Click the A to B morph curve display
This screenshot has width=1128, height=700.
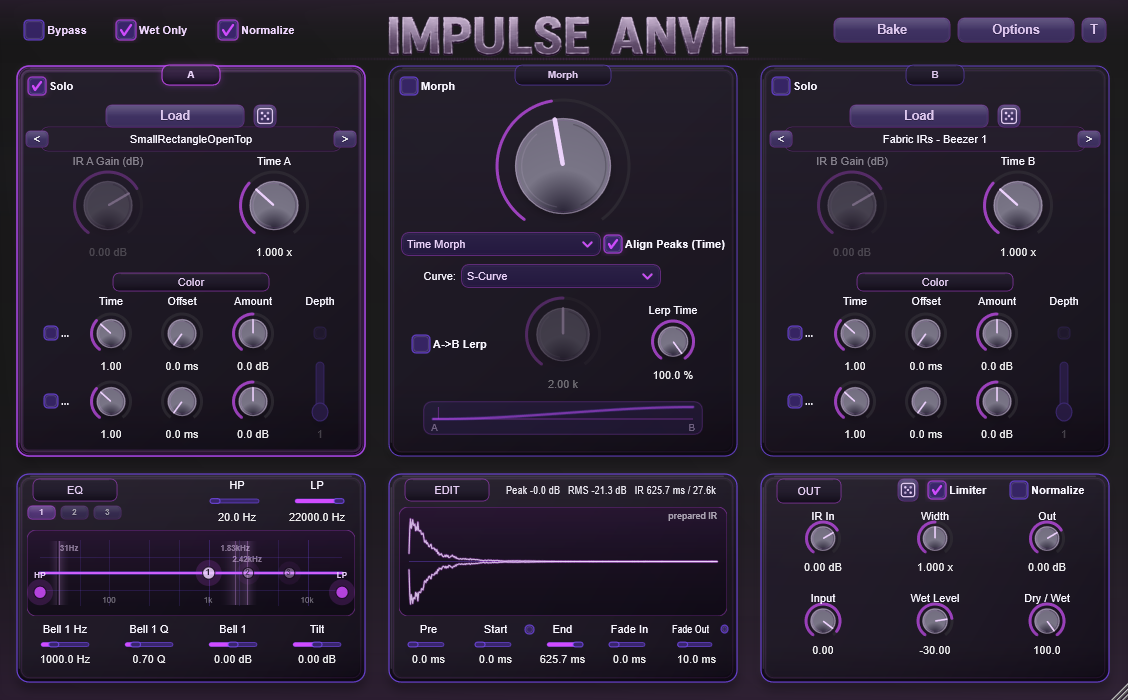click(x=563, y=418)
